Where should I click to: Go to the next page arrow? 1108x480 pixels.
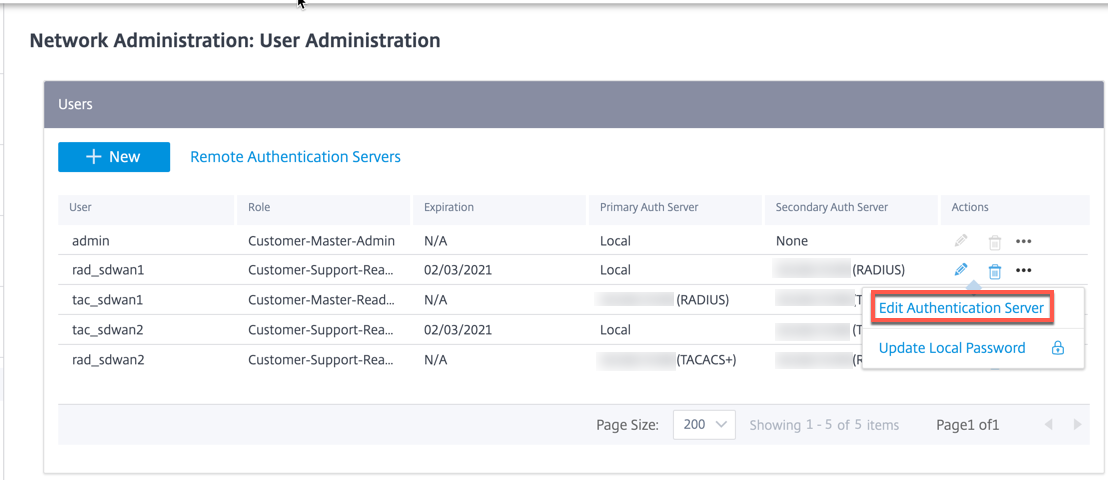(x=1077, y=425)
